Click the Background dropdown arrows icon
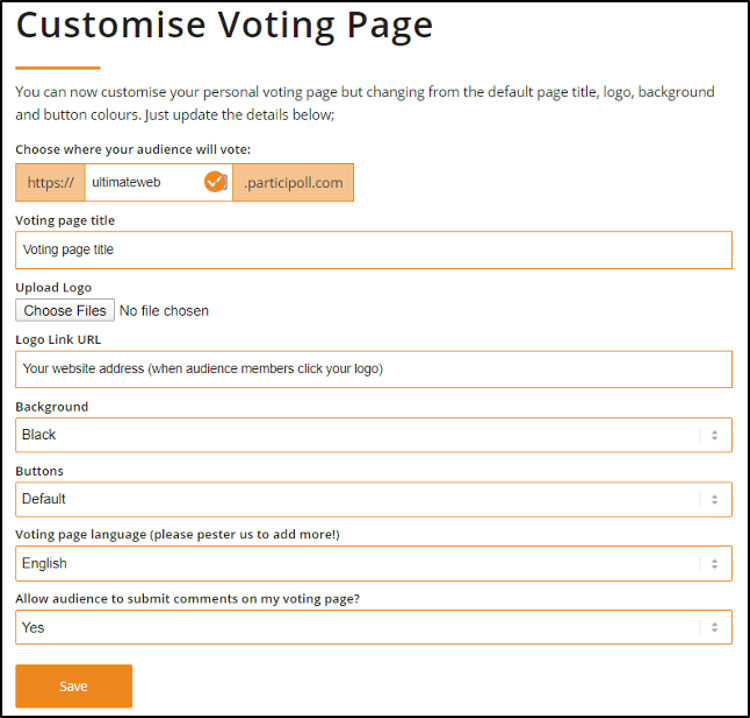The image size is (750, 718). (x=714, y=435)
